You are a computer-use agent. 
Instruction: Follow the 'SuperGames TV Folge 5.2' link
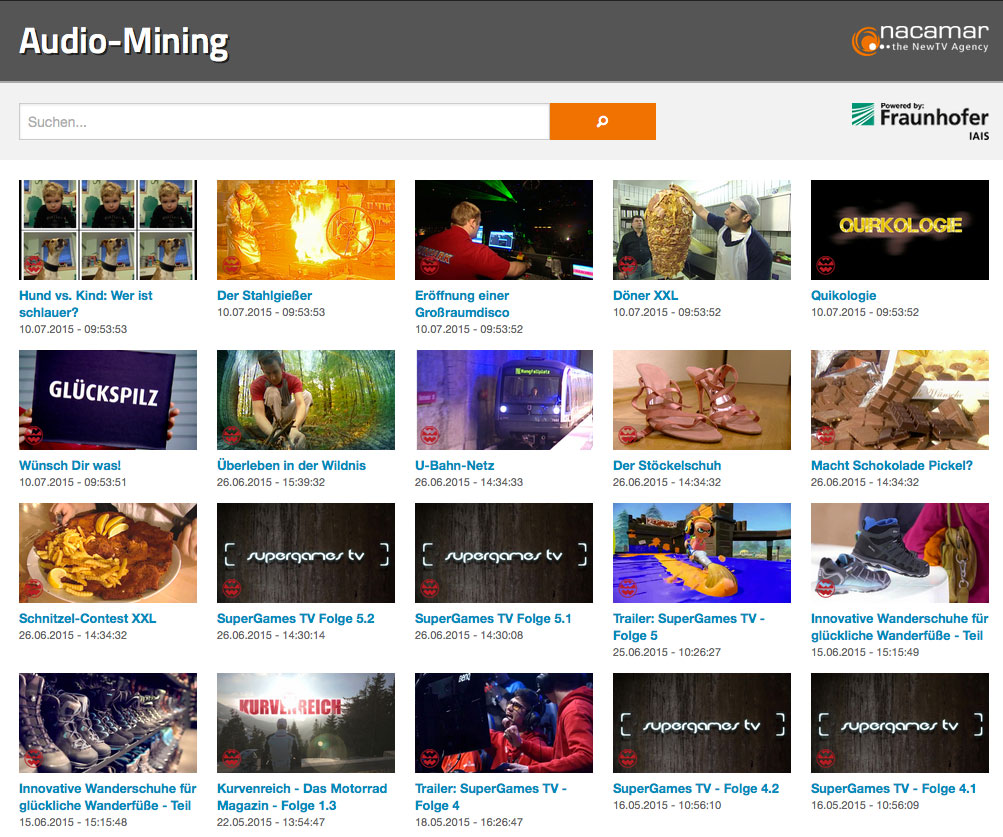(x=296, y=619)
